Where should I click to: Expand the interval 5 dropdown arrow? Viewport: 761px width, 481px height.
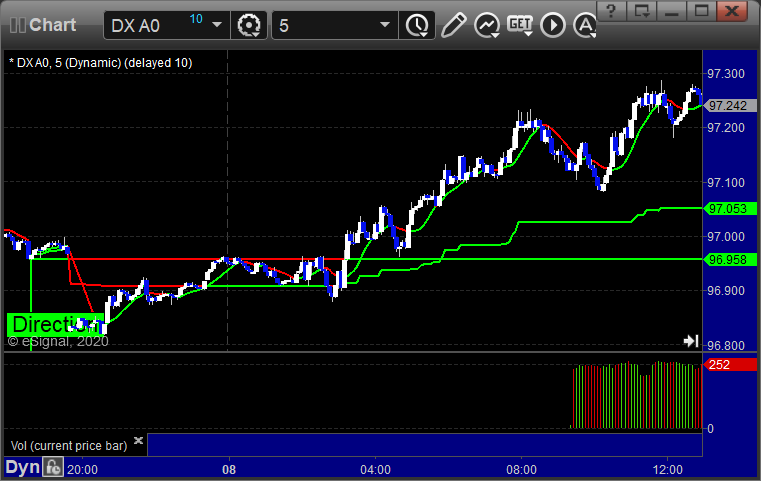pyautogui.click(x=385, y=25)
